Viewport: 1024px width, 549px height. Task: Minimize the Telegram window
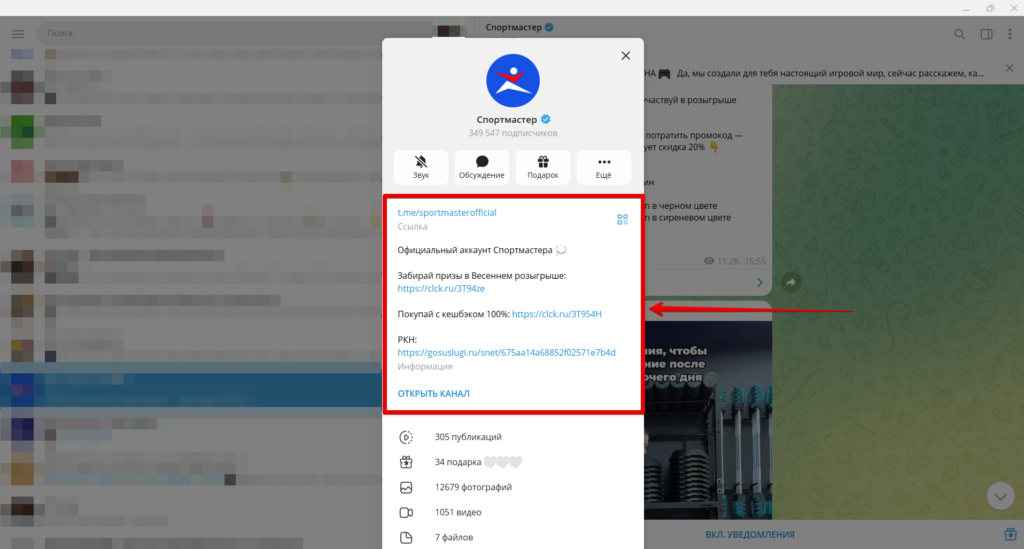pos(965,8)
